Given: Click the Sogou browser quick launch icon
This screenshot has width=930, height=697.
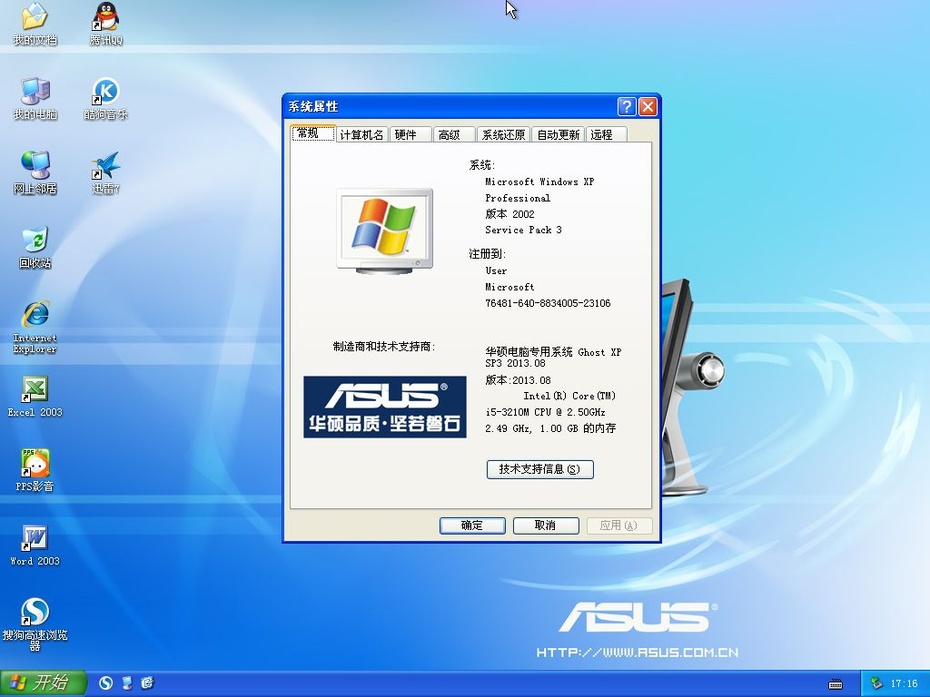Looking at the screenshot, I should (x=106, y=683).
